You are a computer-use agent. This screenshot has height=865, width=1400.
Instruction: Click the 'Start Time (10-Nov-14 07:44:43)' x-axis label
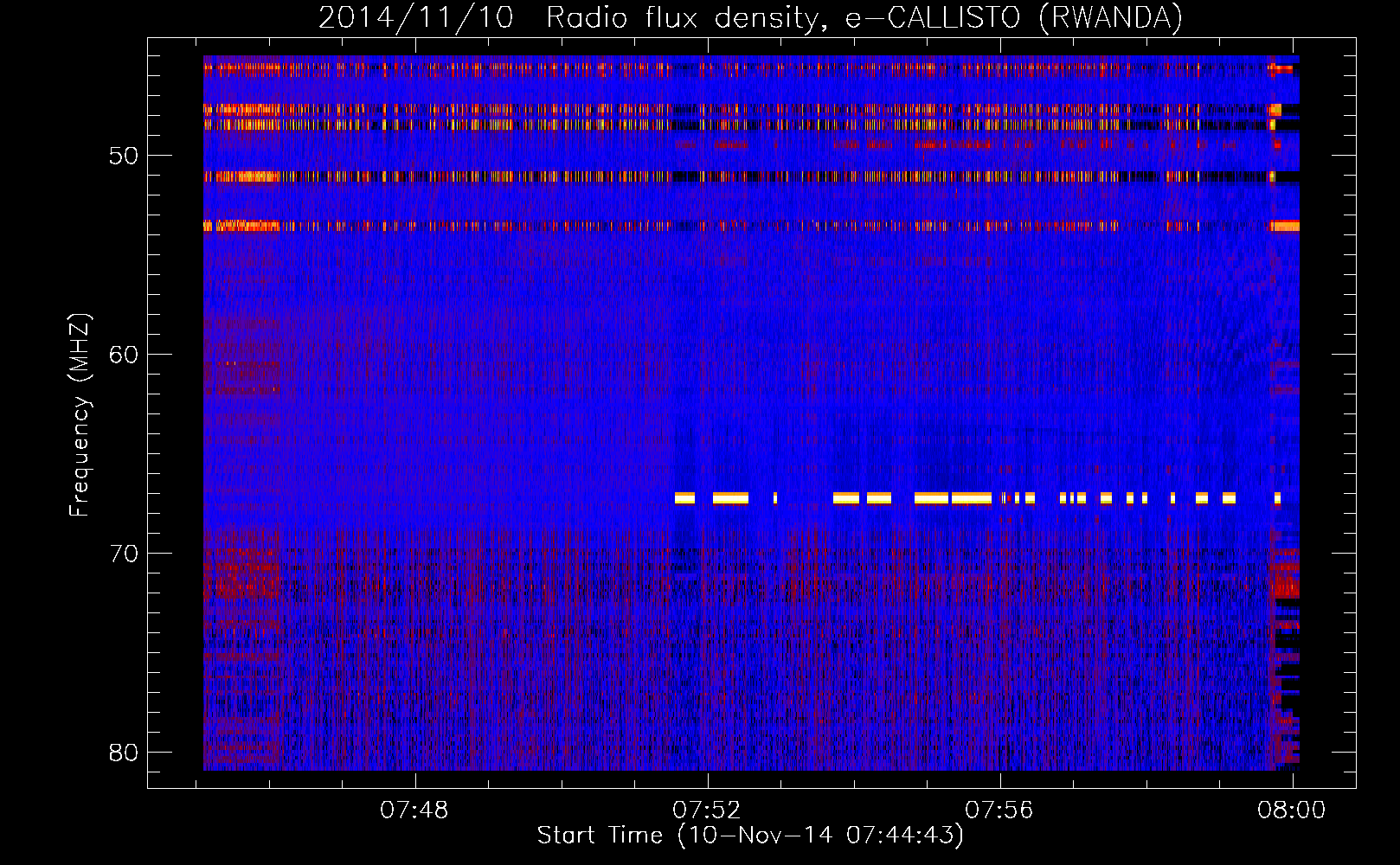coord(750,836)
